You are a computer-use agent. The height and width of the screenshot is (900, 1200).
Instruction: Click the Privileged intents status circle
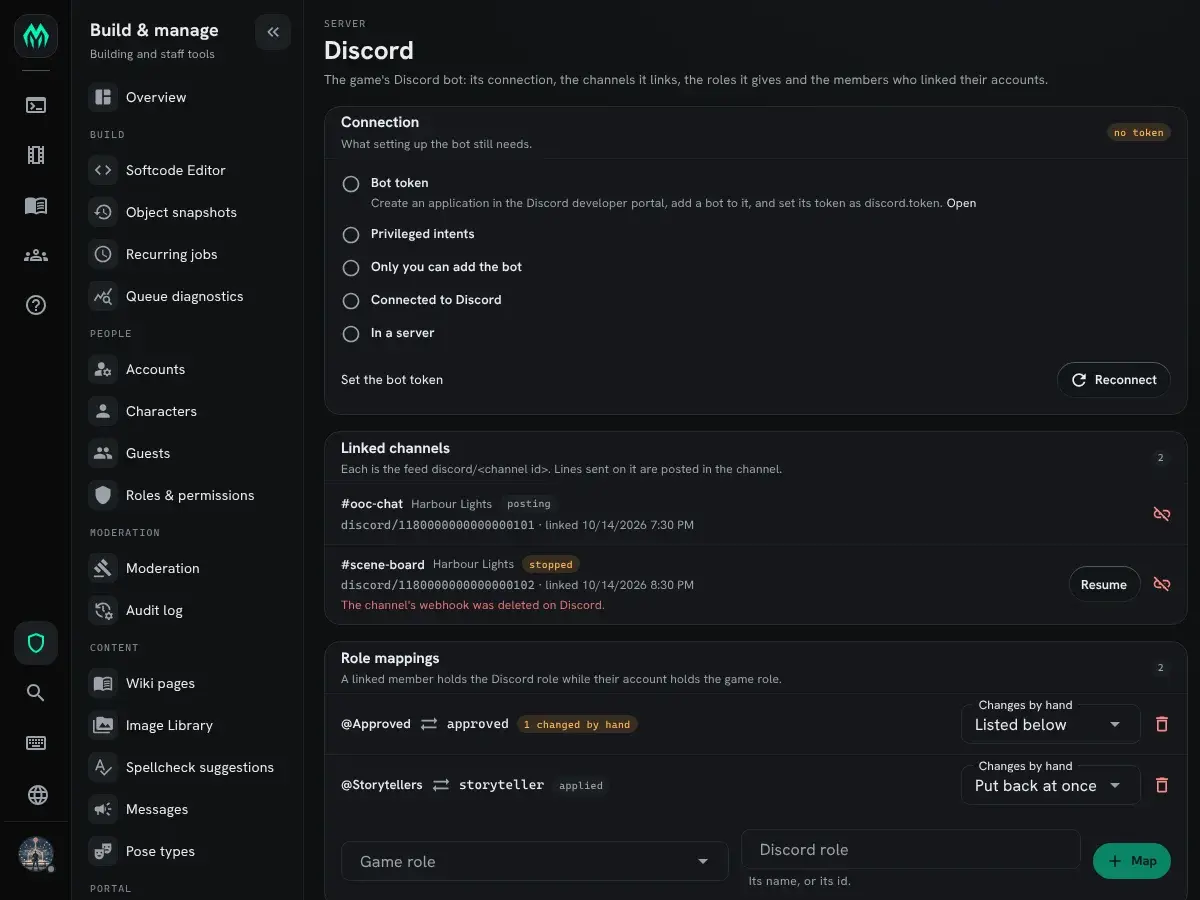pos(351,235)
